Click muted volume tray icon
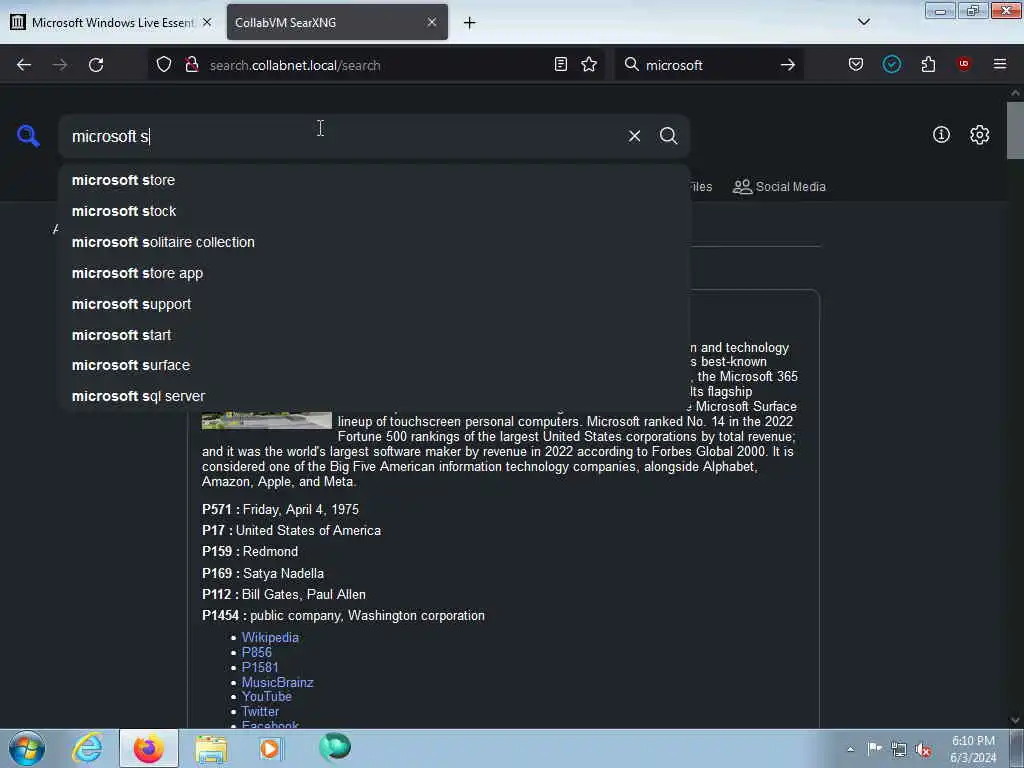The height and width of the screenshot is (768, 1024). (923, 750)
